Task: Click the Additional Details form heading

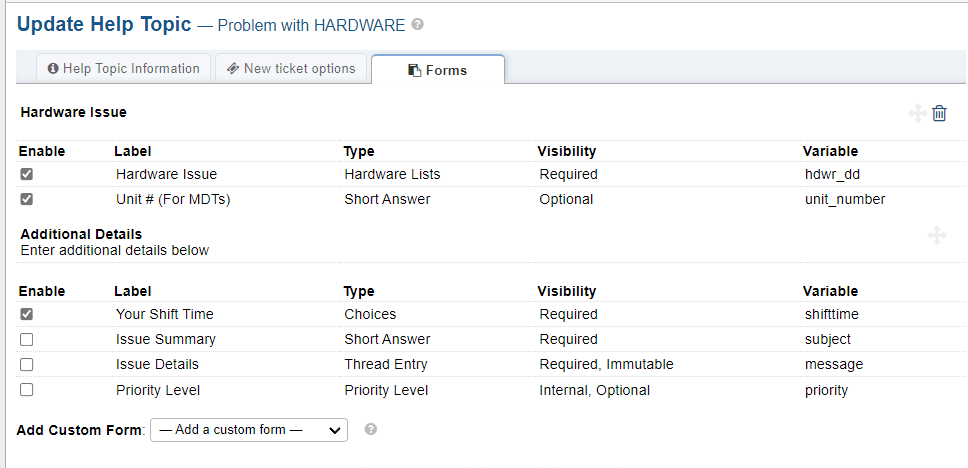Action: [81, 234]
